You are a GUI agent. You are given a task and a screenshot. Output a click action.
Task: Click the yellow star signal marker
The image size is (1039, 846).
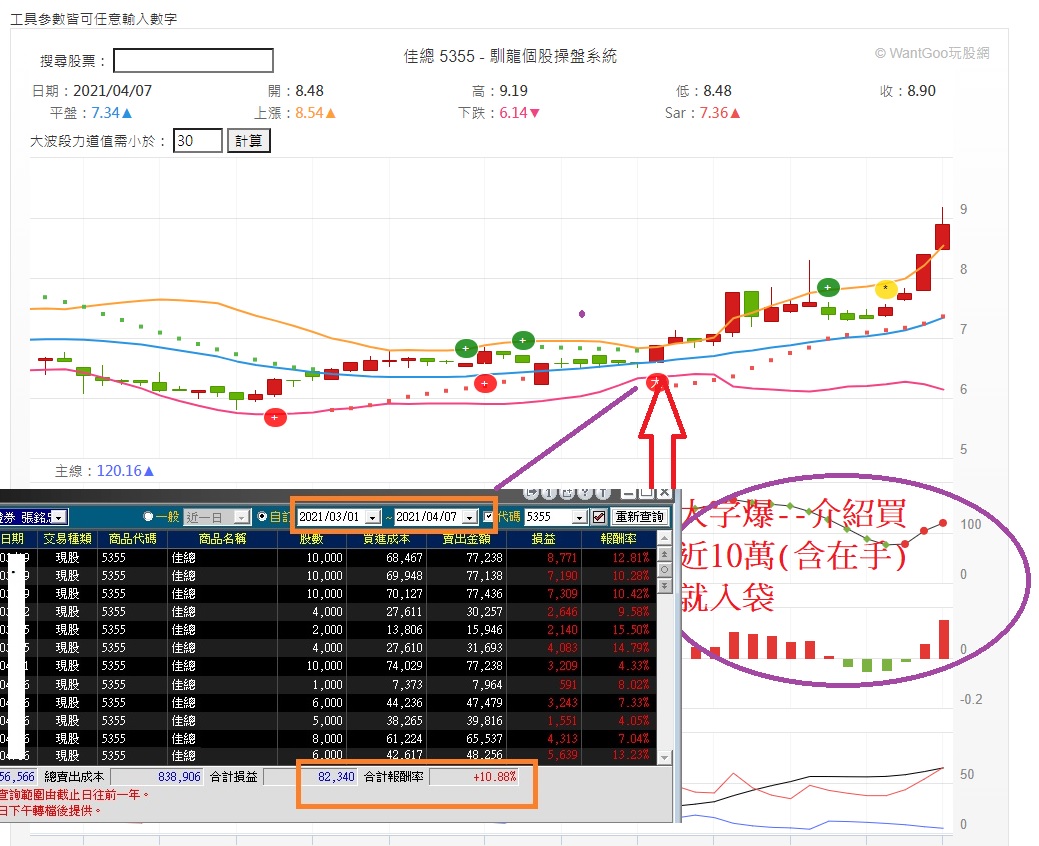pos(886,289)
